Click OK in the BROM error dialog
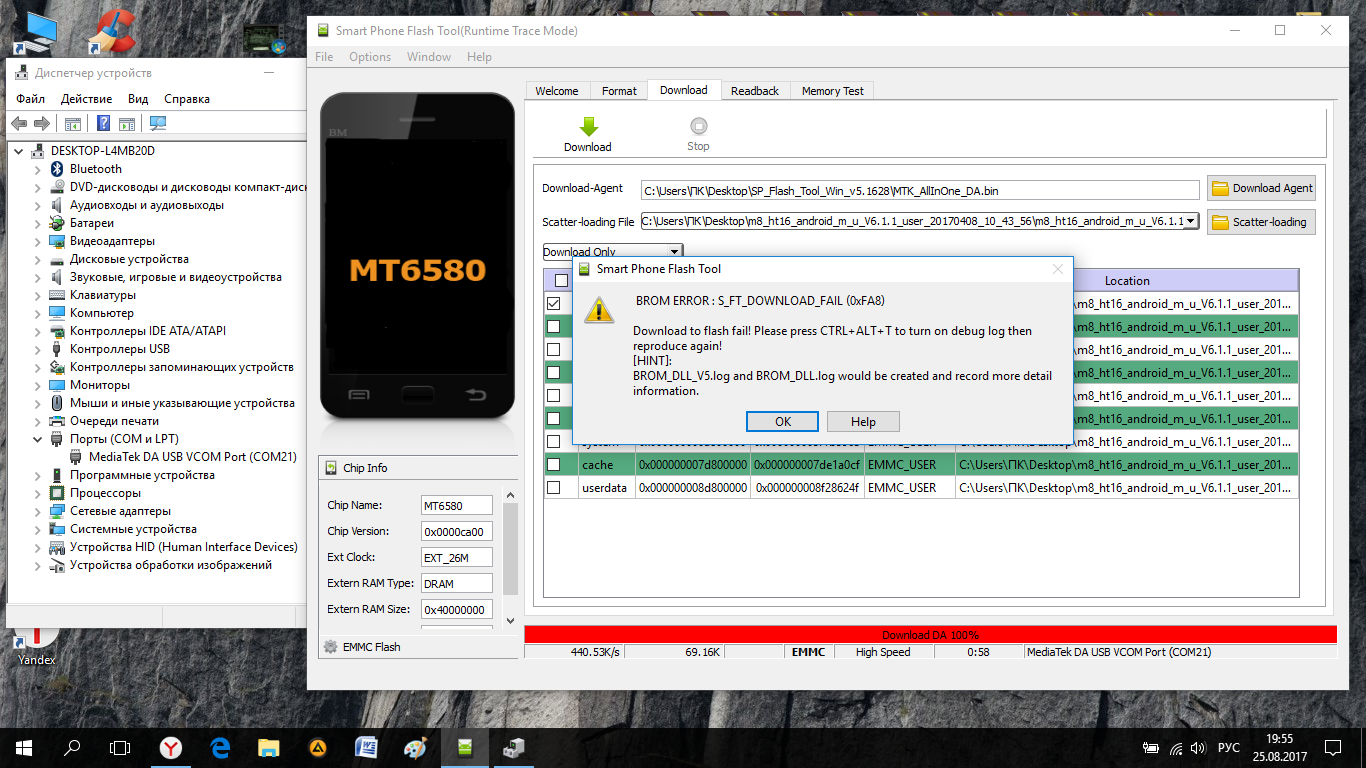This screenshot has width=1366, height=768. pyautogui.click(x=782, y=421)
